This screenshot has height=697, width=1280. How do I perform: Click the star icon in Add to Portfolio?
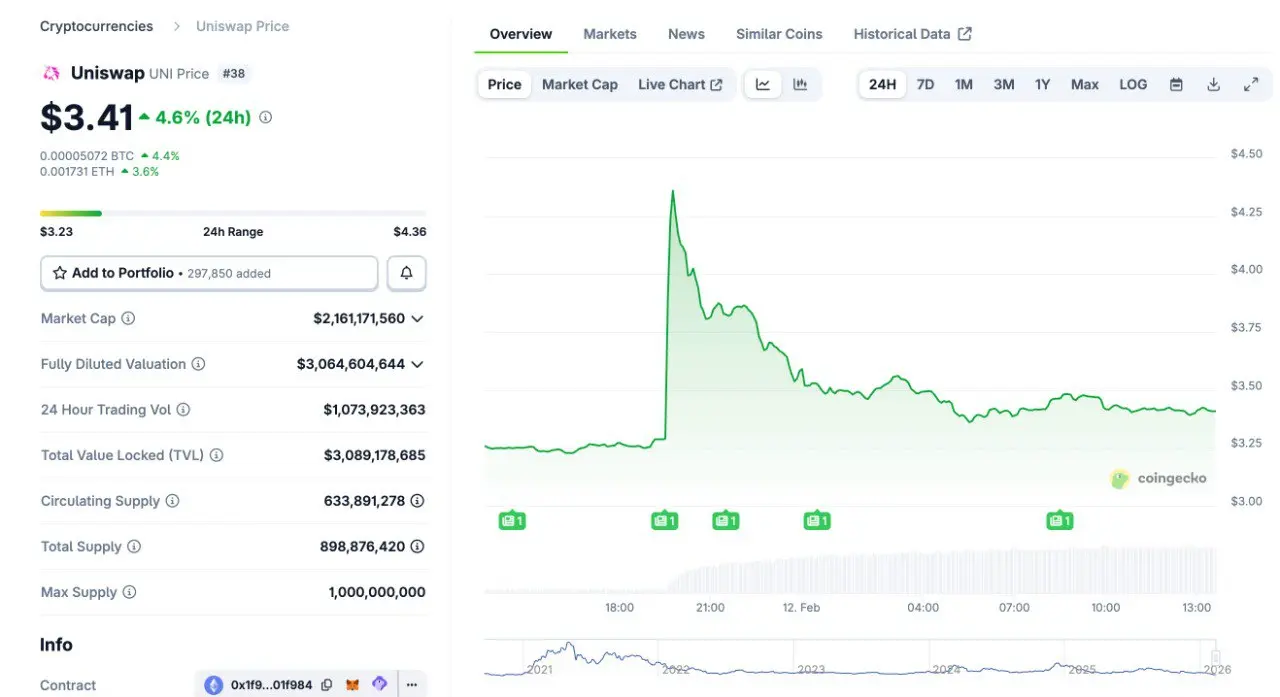[x=60, y=273]
